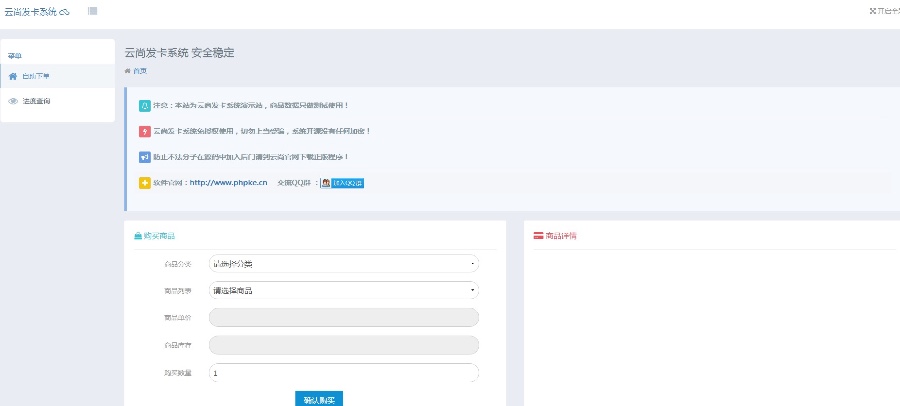Click the red lightning bolt icon
Image resolution: width=900 pixels, height=406 pixels.
[x=145, y=131]
